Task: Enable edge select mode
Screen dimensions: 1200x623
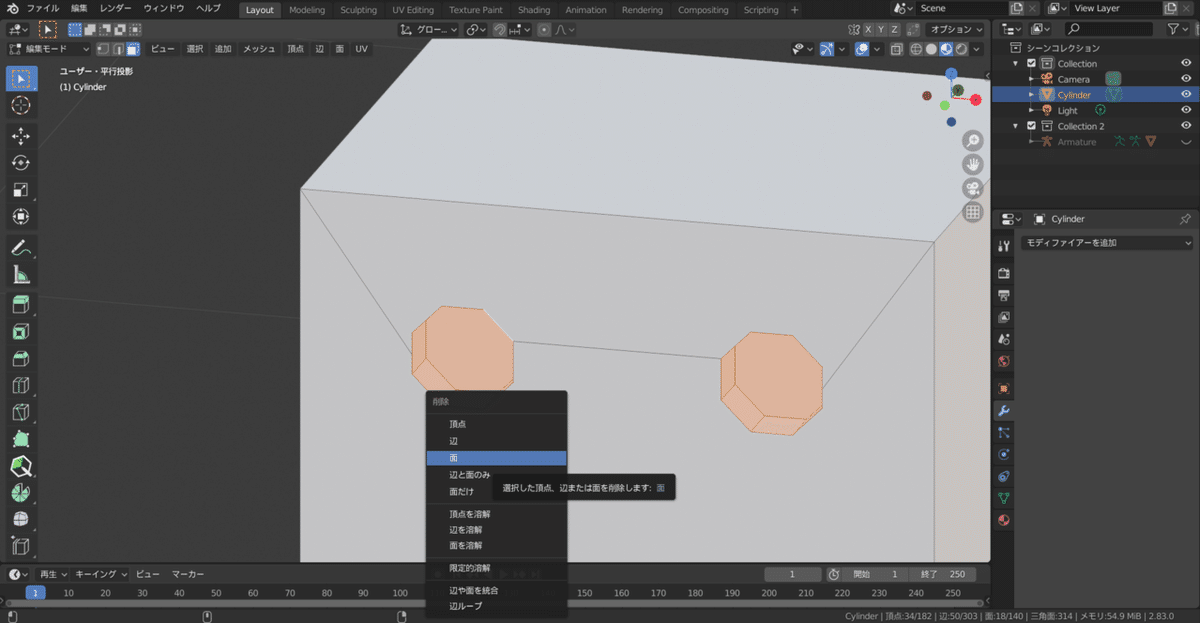Action: [118, 49]
